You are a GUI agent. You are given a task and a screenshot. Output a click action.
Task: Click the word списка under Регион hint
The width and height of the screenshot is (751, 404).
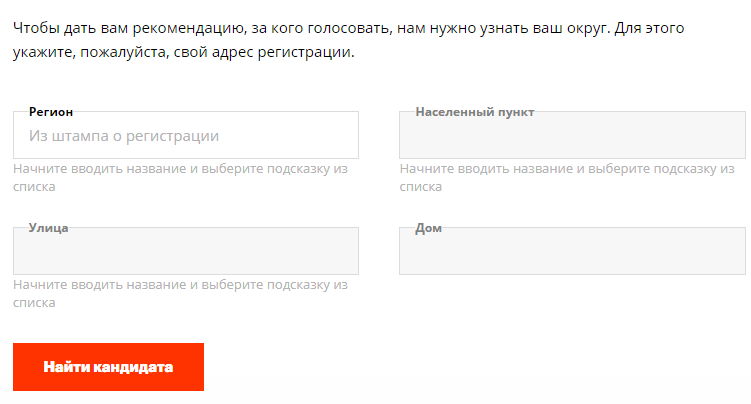click(34, 186)
